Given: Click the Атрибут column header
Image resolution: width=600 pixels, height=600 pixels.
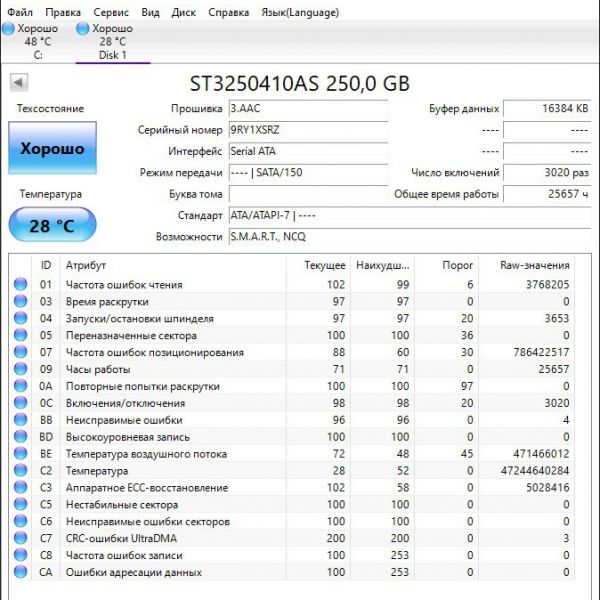Looking at the screenshot, I should (173, 265).
